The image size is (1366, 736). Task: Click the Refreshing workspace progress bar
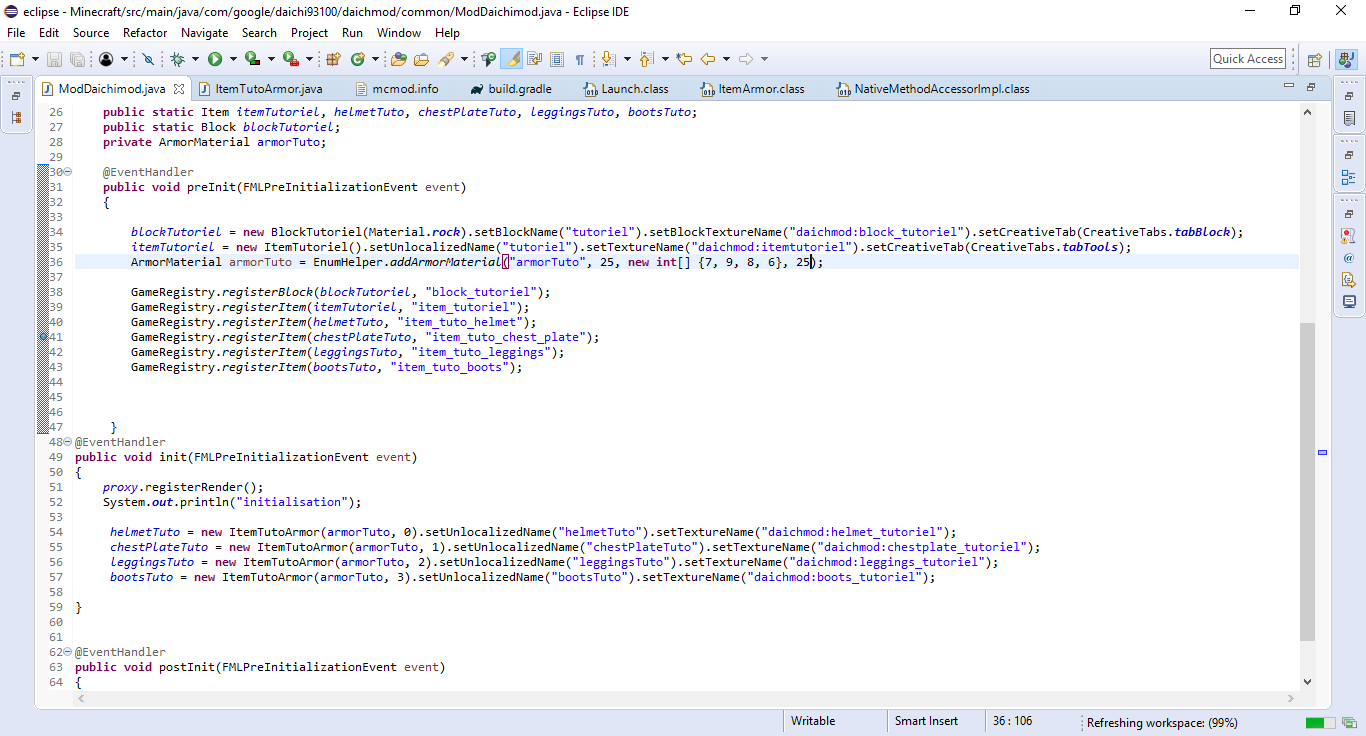(x=1315, y=722)
